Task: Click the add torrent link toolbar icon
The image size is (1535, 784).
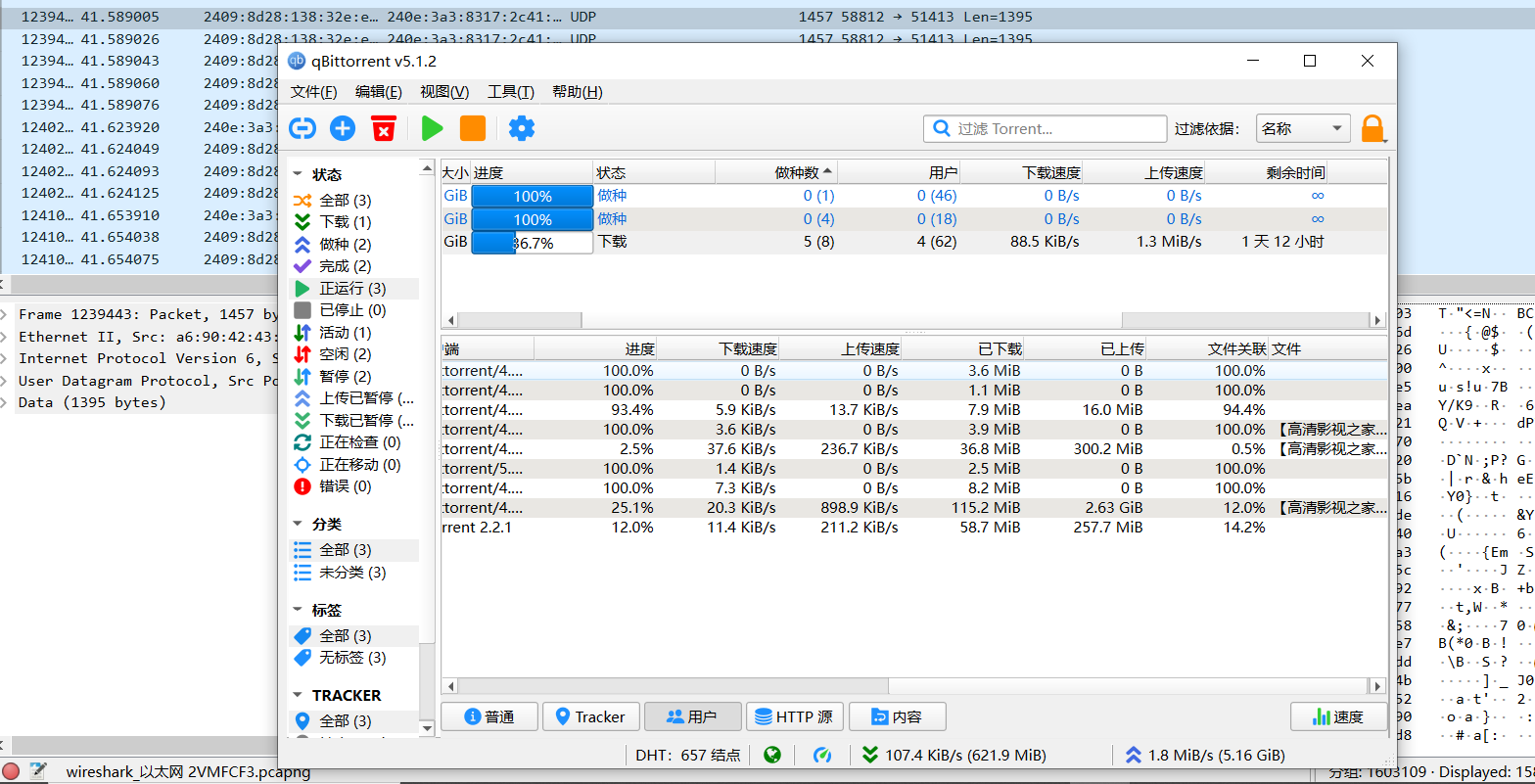Action: pos(302,128)
